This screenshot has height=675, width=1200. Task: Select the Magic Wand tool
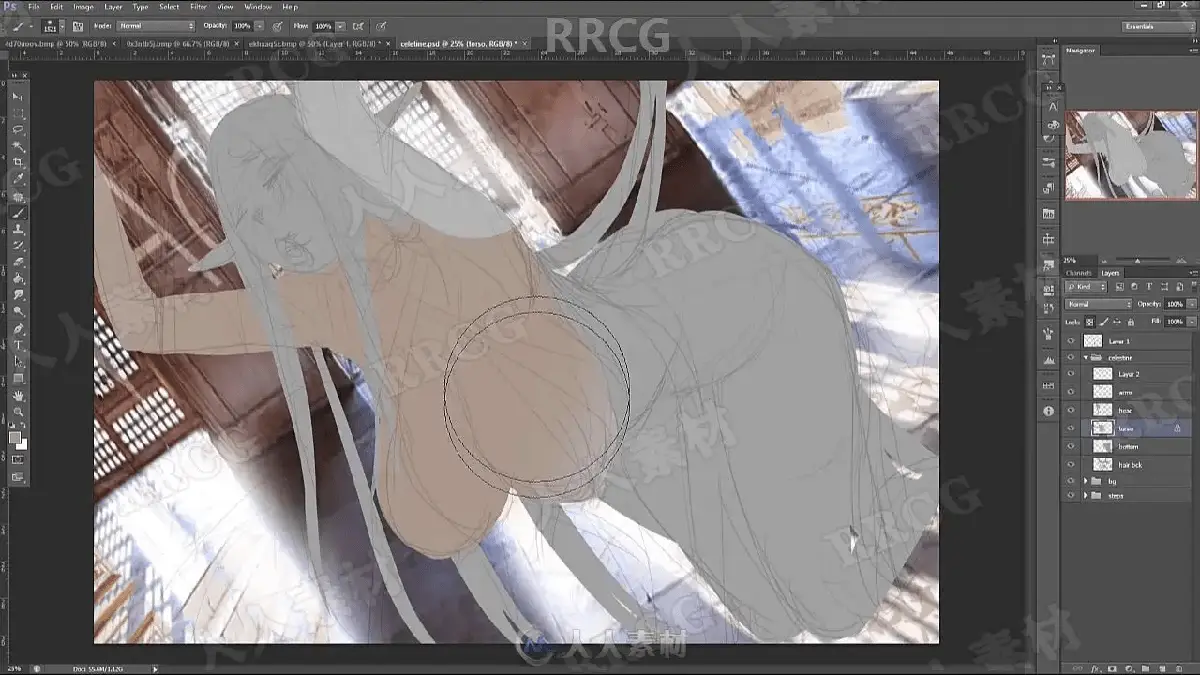tap(17, 146)
